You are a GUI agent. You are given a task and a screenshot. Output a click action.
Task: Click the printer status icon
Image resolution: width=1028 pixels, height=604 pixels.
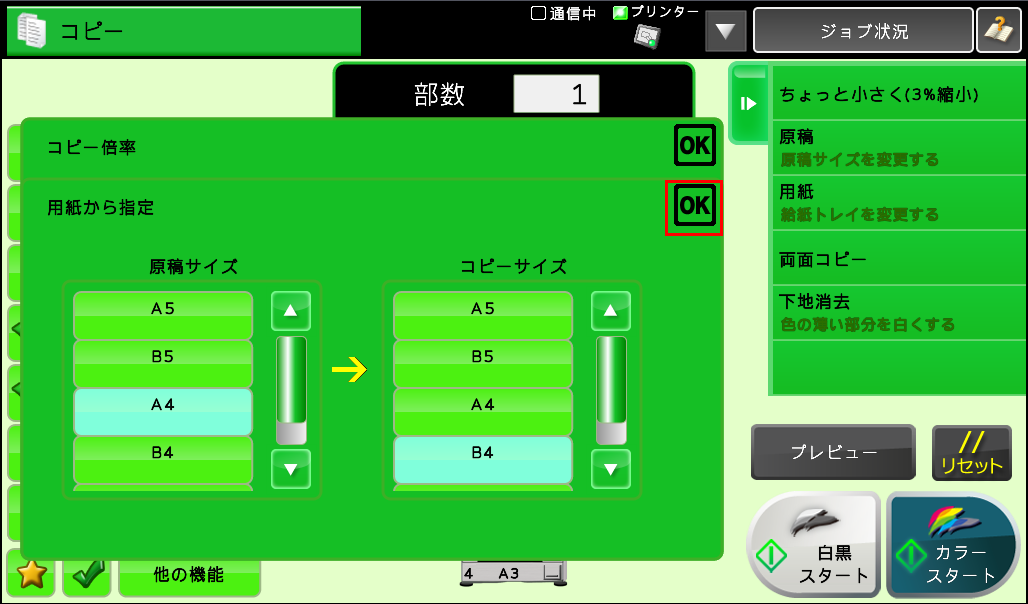click(647, 35)
